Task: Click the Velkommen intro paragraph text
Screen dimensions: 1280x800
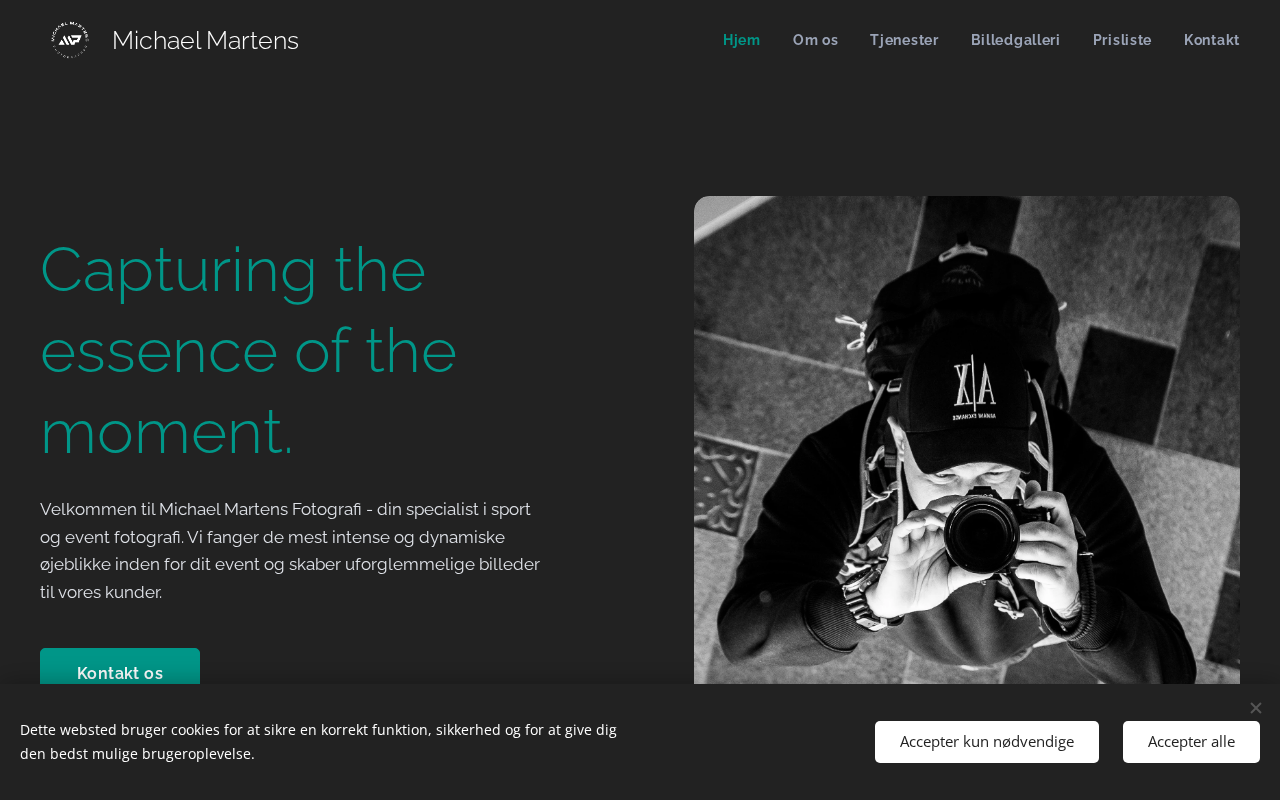Action: tap(290, 550)
